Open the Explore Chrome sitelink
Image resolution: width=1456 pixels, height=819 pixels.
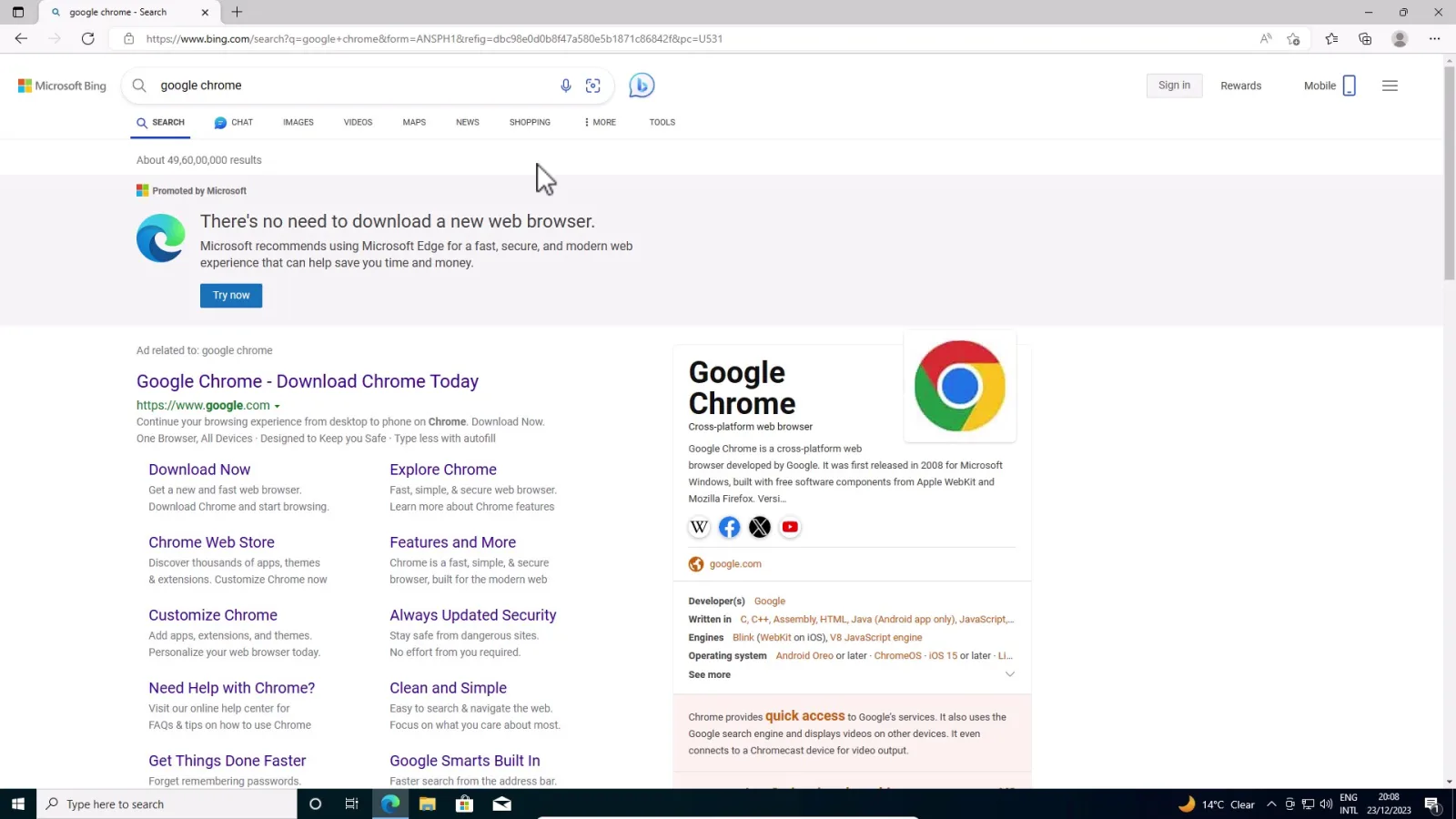443,470
